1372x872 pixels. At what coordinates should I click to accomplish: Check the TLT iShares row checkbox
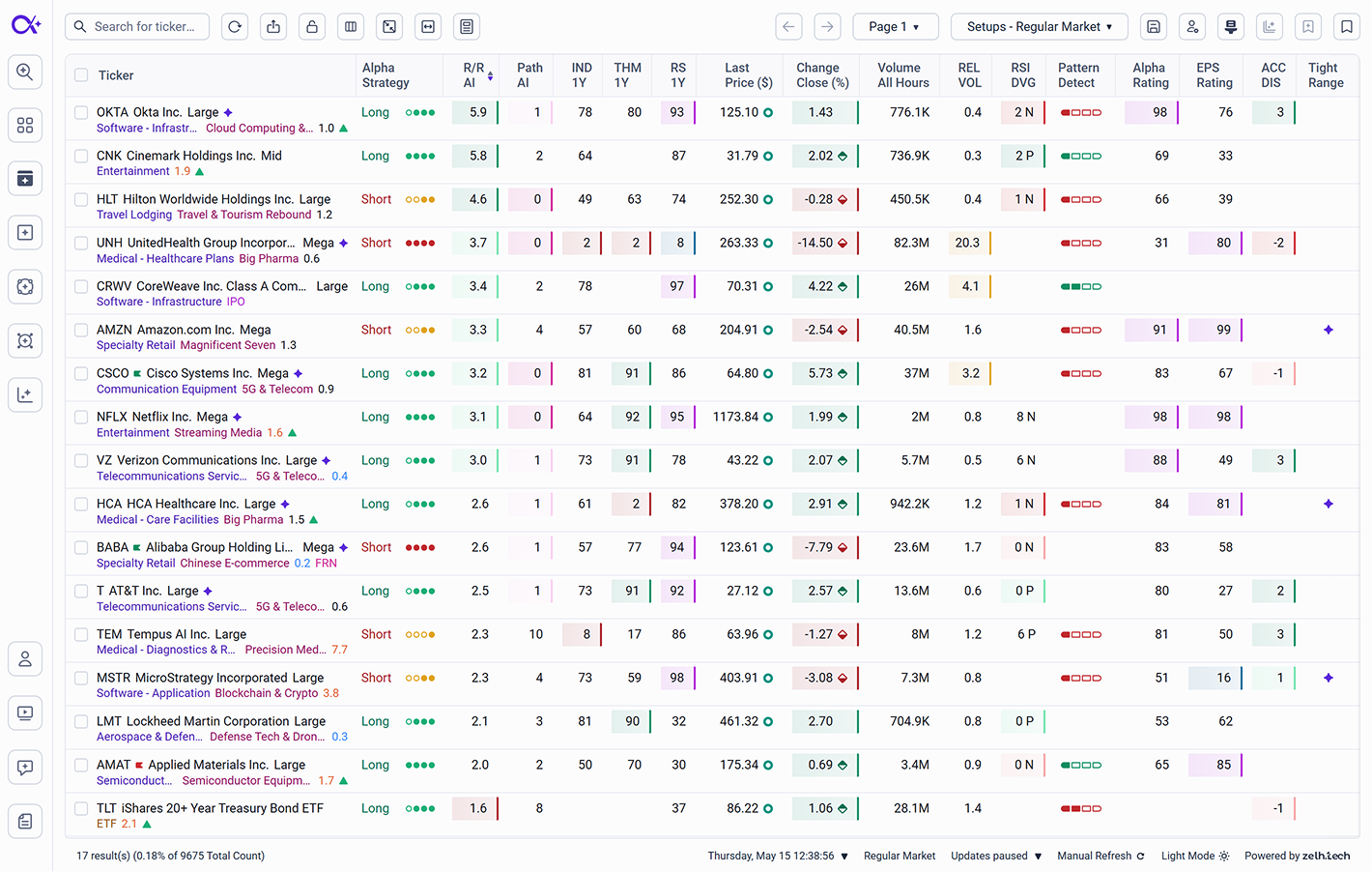pyautogui.click(x=81, y=808)
